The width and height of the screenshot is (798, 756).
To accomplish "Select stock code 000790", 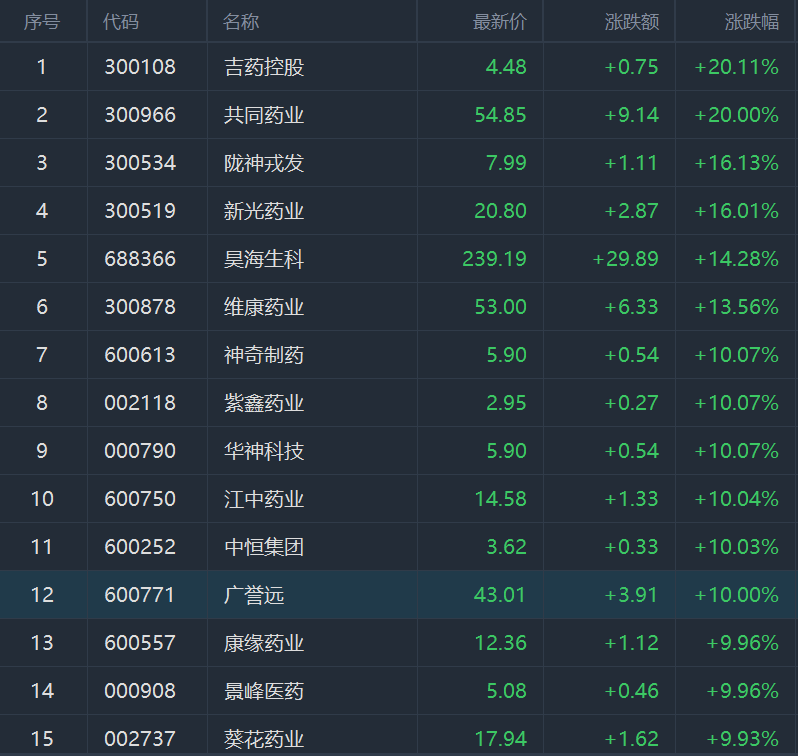I will [x=140, y=451].
